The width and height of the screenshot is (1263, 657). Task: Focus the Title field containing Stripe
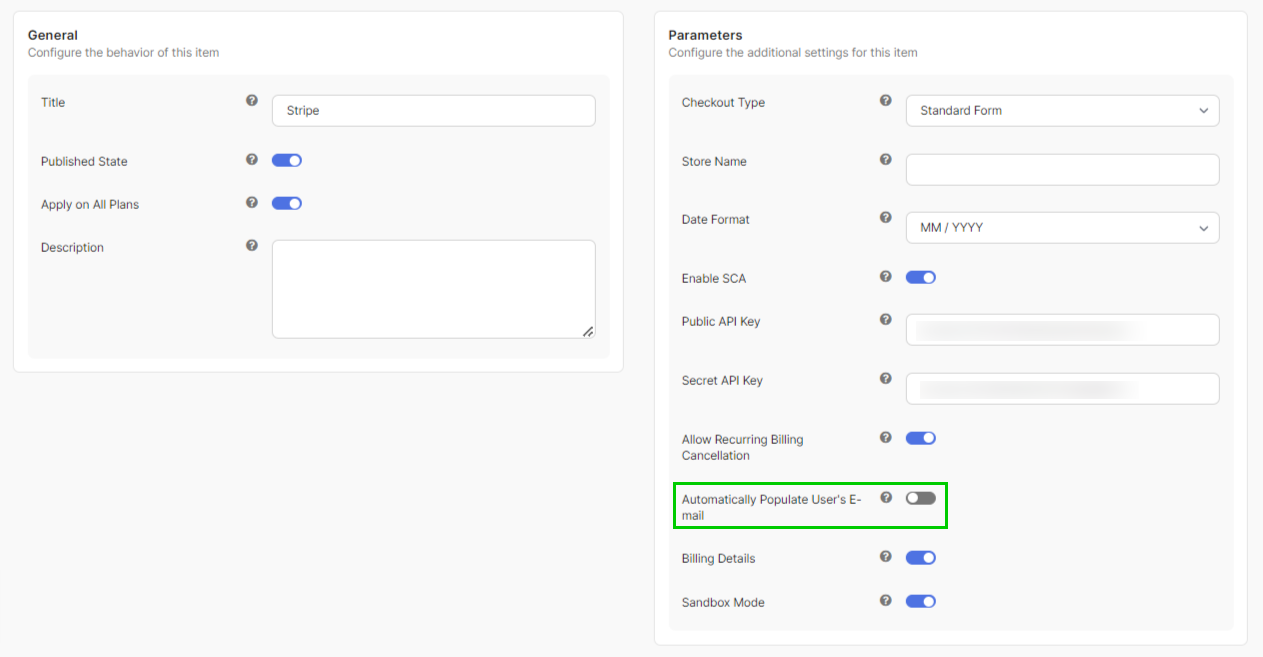(434, 111)
